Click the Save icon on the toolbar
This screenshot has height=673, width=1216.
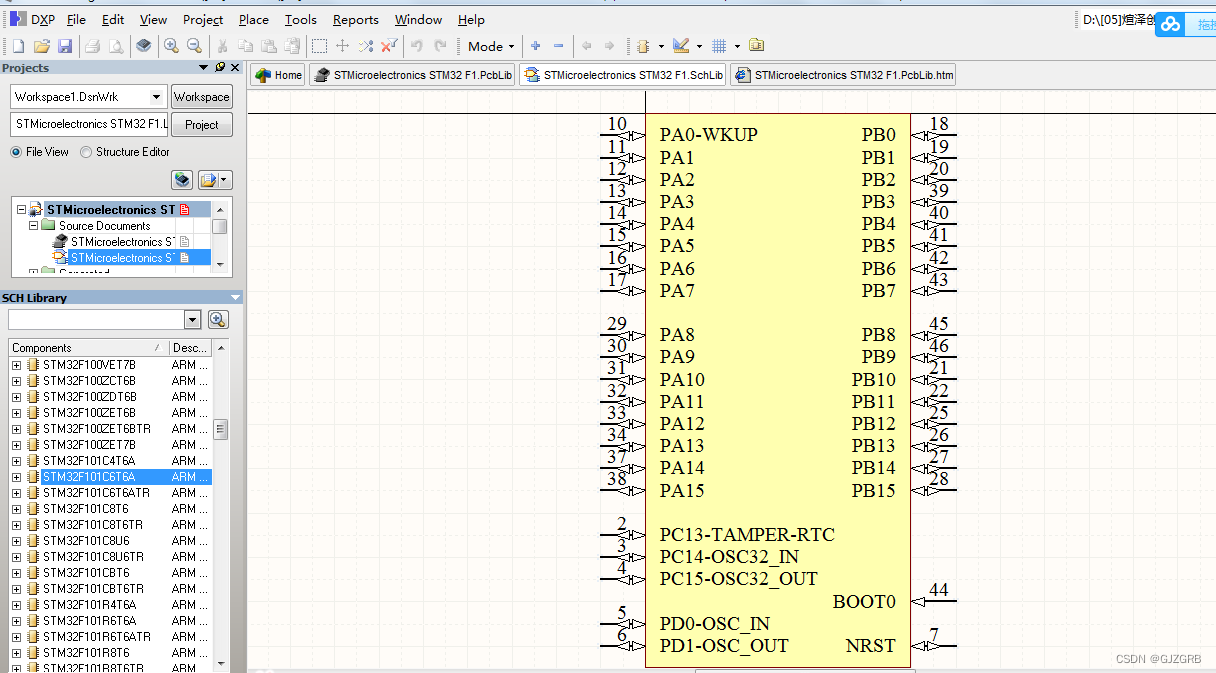click(x=65, y=46)
